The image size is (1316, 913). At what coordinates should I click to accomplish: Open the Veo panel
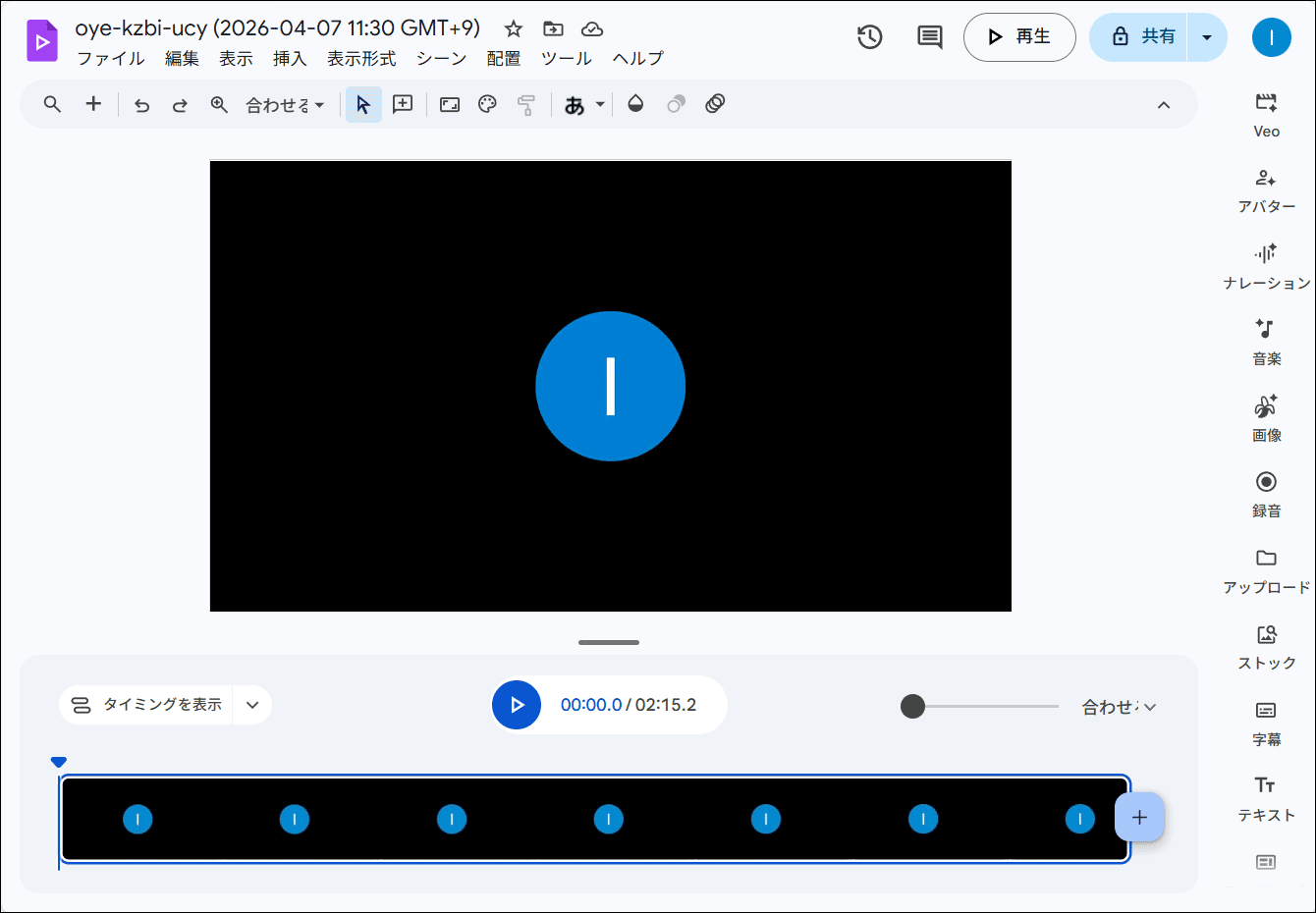1266,115
